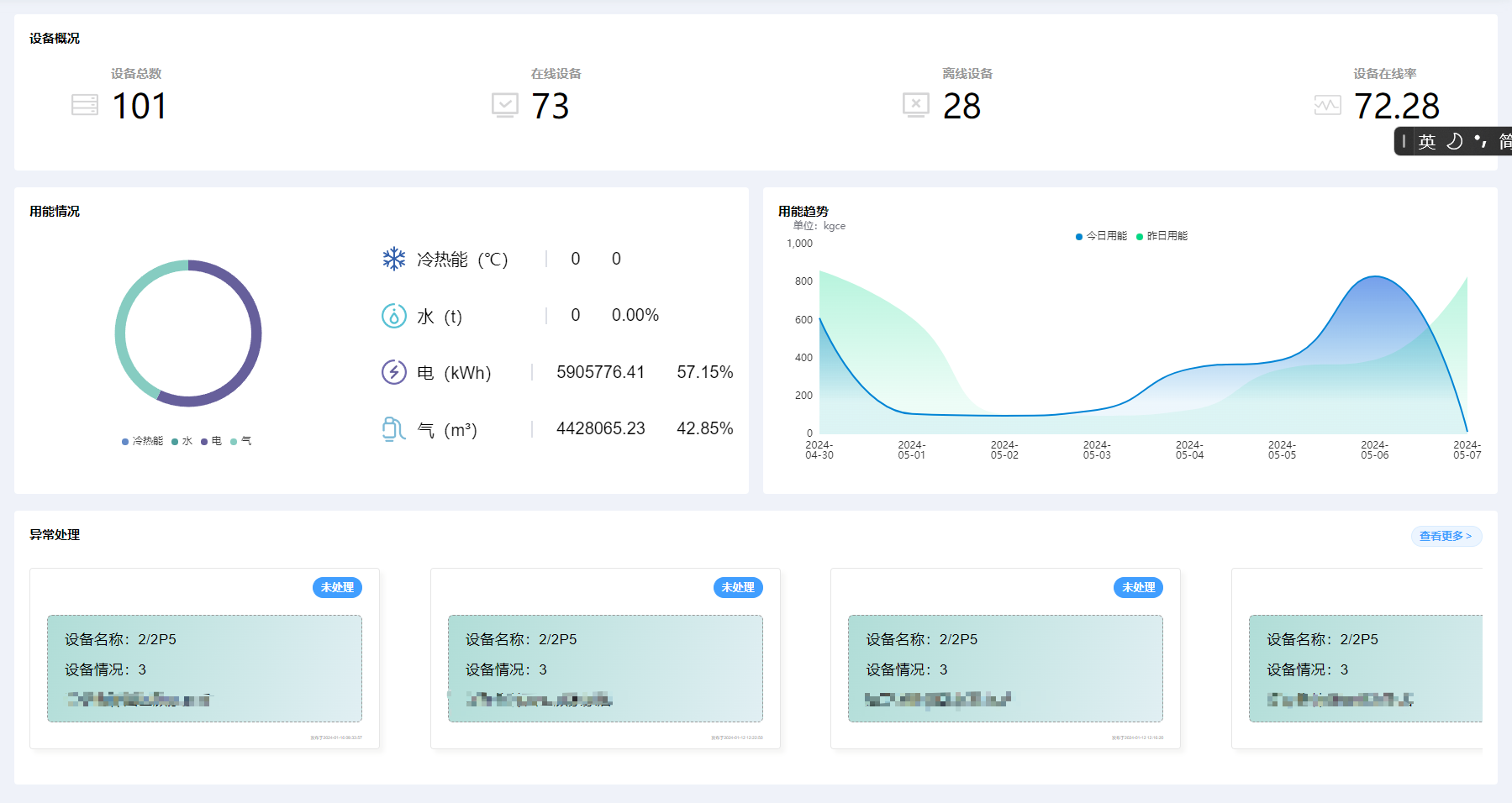Screen dimensions: 1512x803
Task: Click gas value 4428065.23
Action: [x=600, y=428]
